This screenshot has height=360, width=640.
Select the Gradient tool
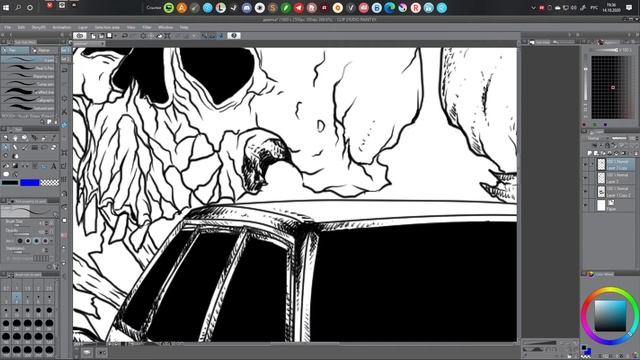(15, 166)
